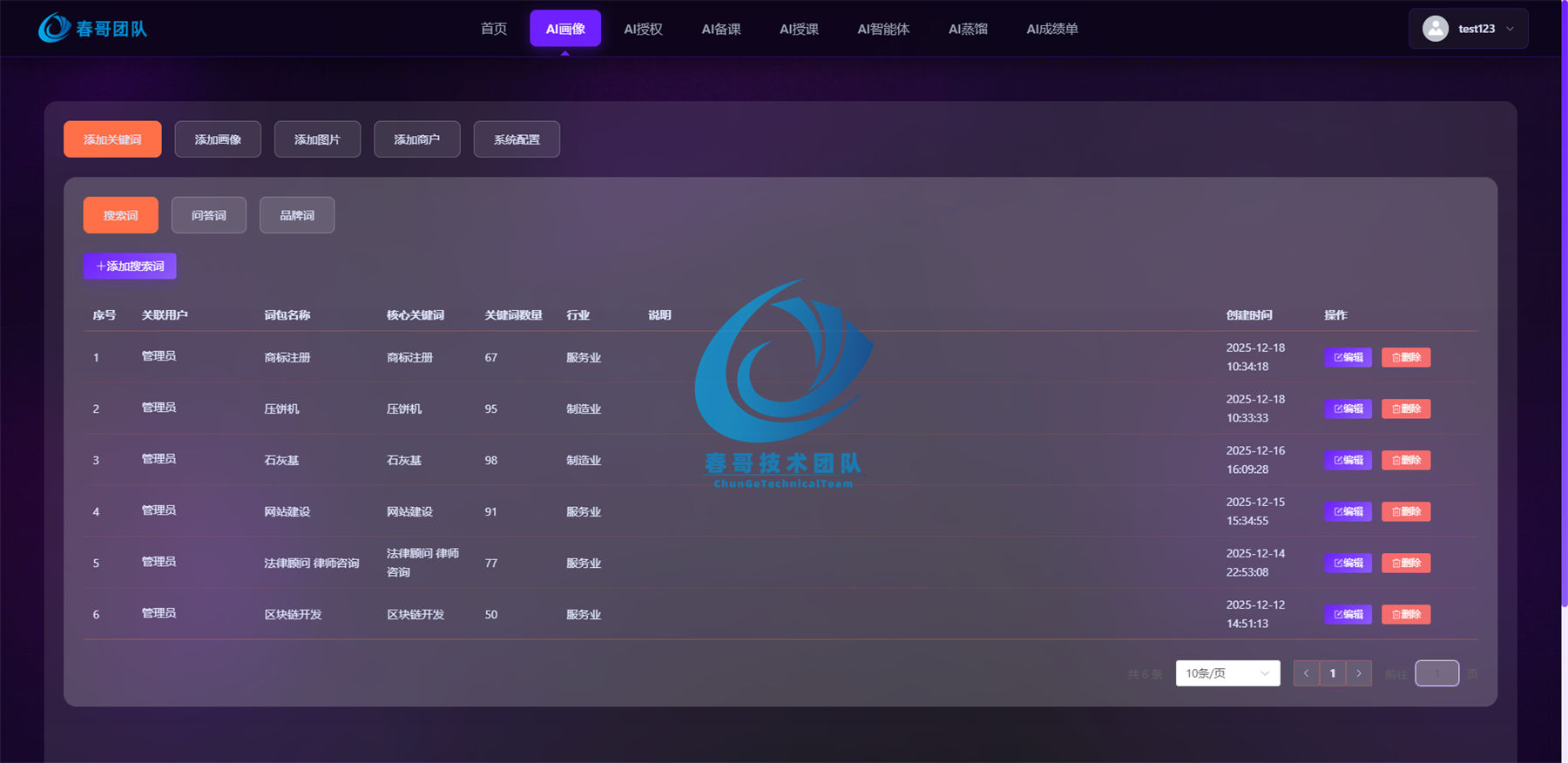Edit the 石灰基 keyword row

1348,460
